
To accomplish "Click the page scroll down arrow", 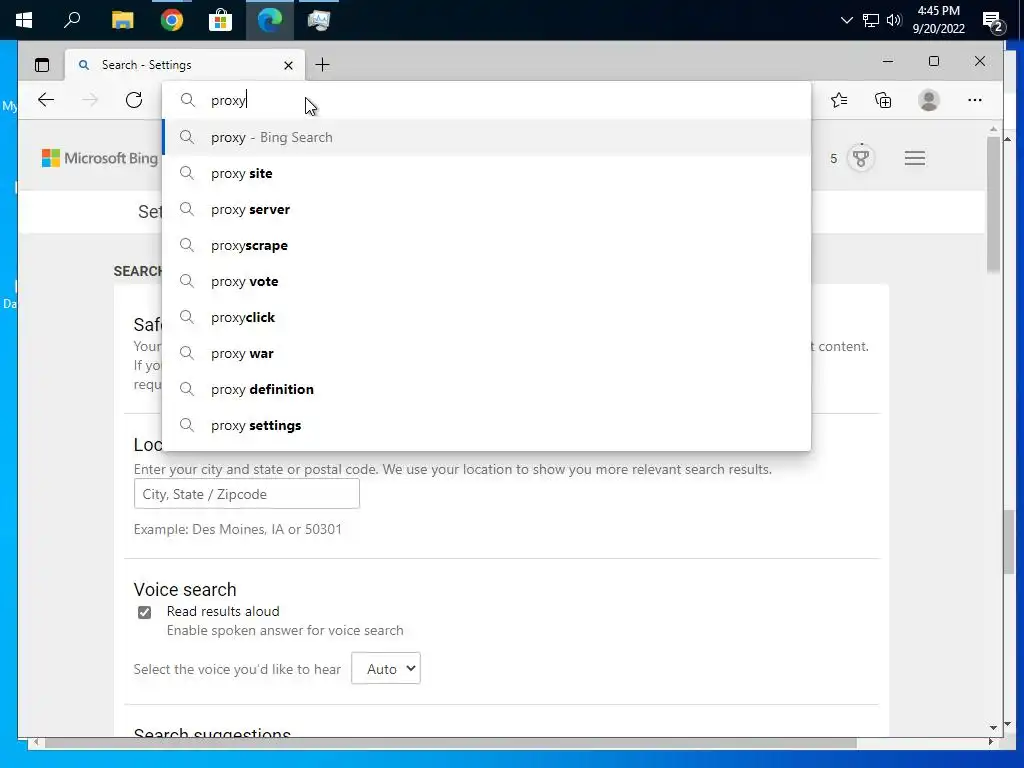I will coord(993,728).
